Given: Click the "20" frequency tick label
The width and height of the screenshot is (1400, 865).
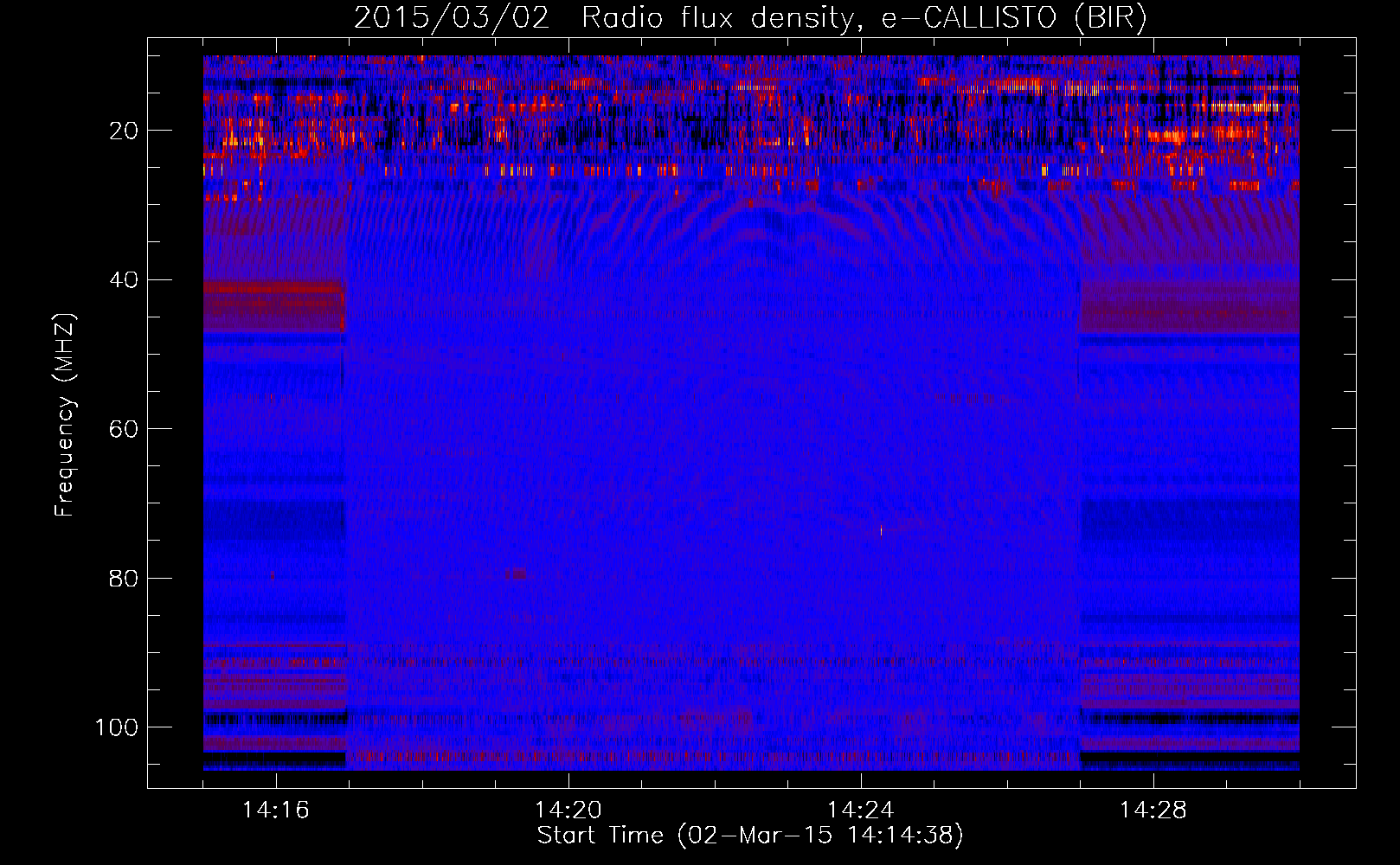Looking at the screenshot, I should [x=125, y=131].
